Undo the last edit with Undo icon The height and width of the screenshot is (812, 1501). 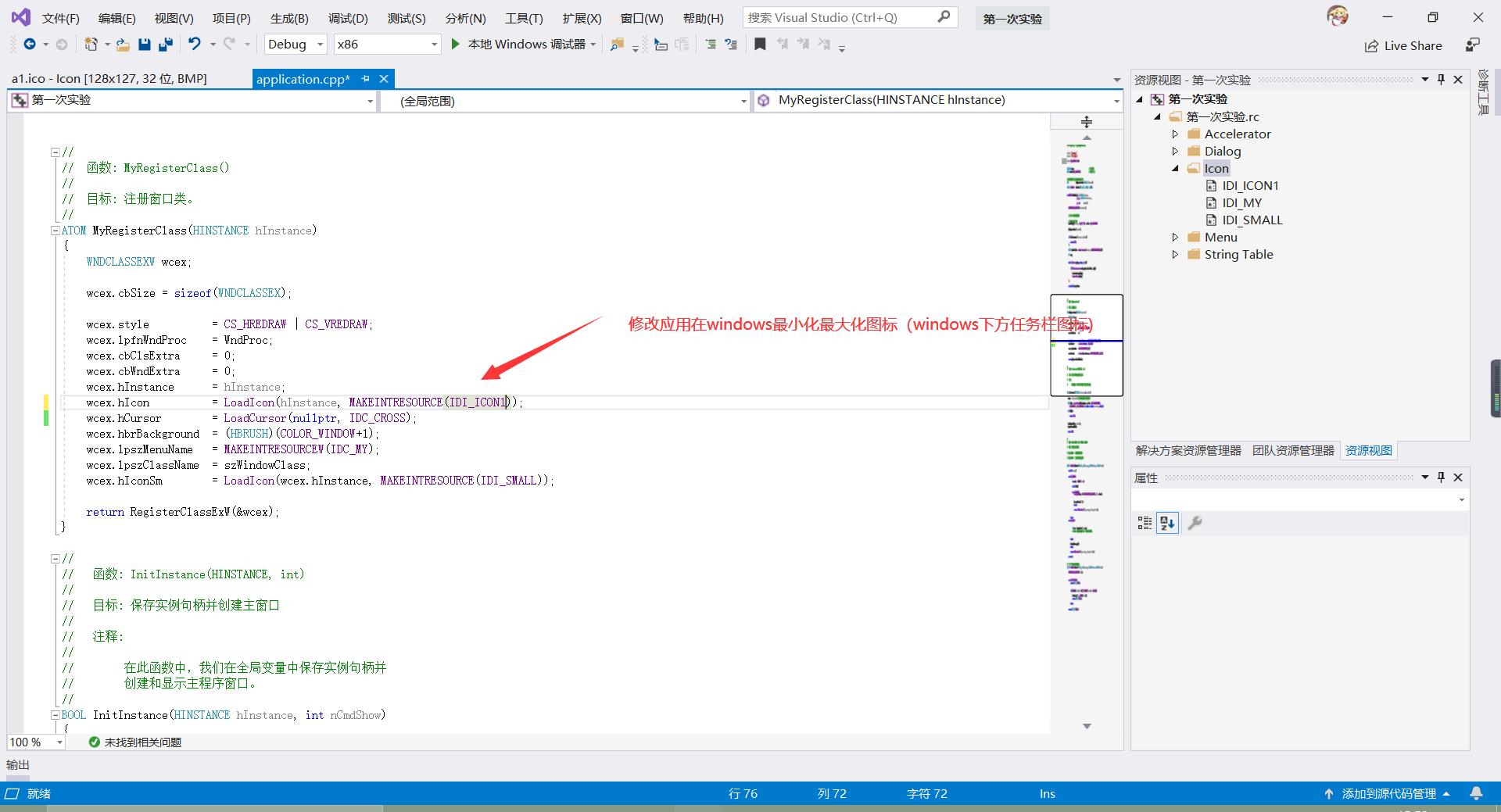click(195, 45)
